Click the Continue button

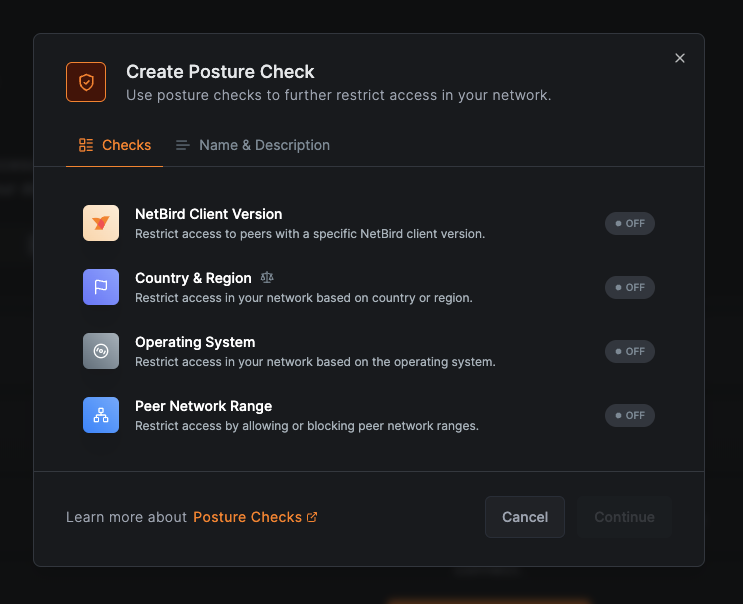(624, 517)
